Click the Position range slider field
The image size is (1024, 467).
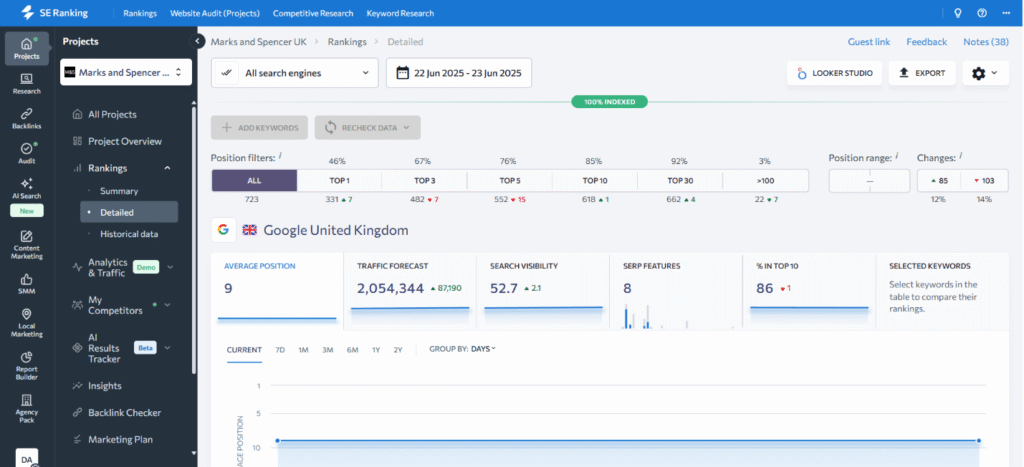[x=869, y=181]
